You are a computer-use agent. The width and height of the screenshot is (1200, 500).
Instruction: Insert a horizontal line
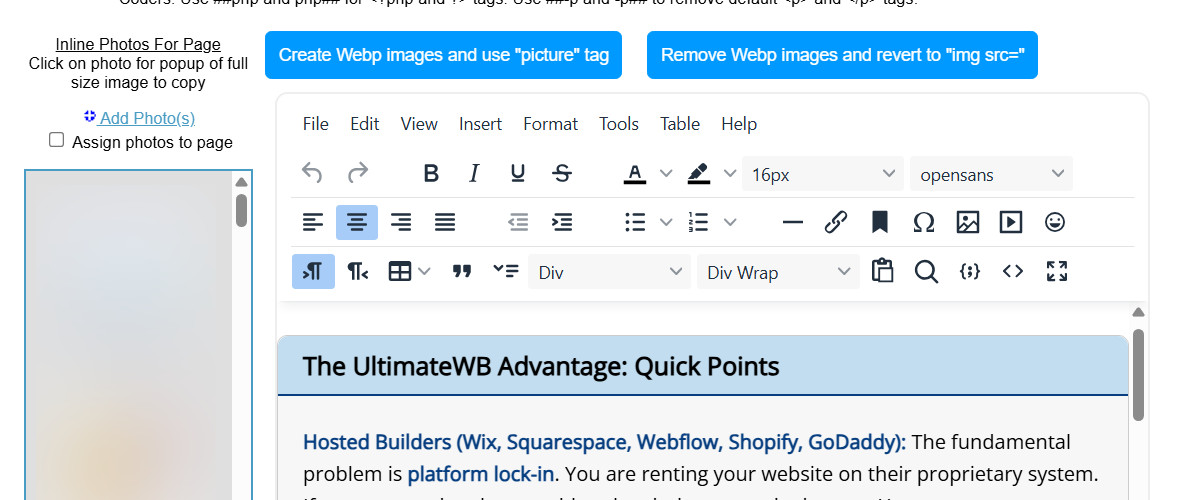pos(792,223)
